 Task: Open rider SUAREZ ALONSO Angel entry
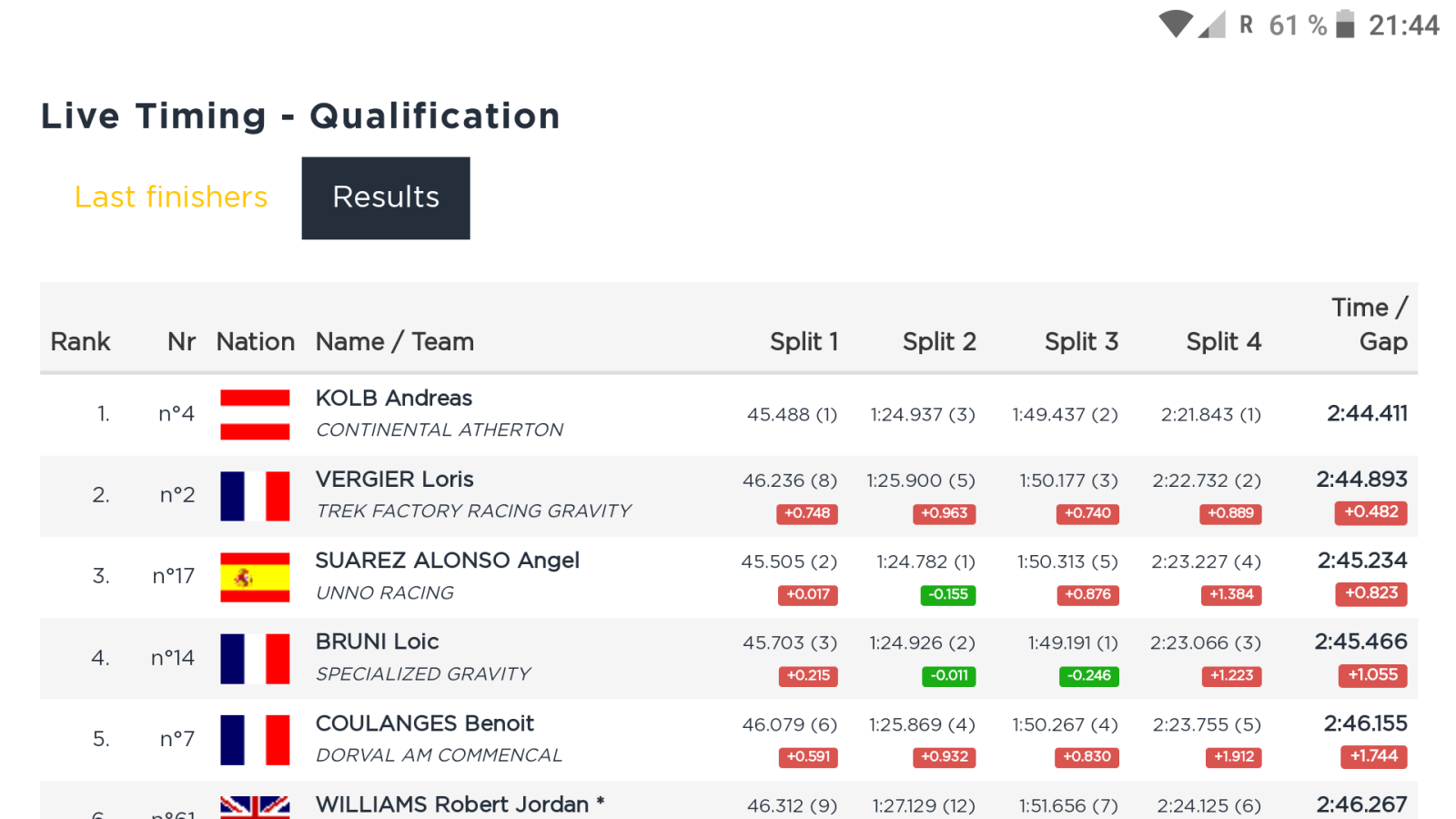[447, 561]
